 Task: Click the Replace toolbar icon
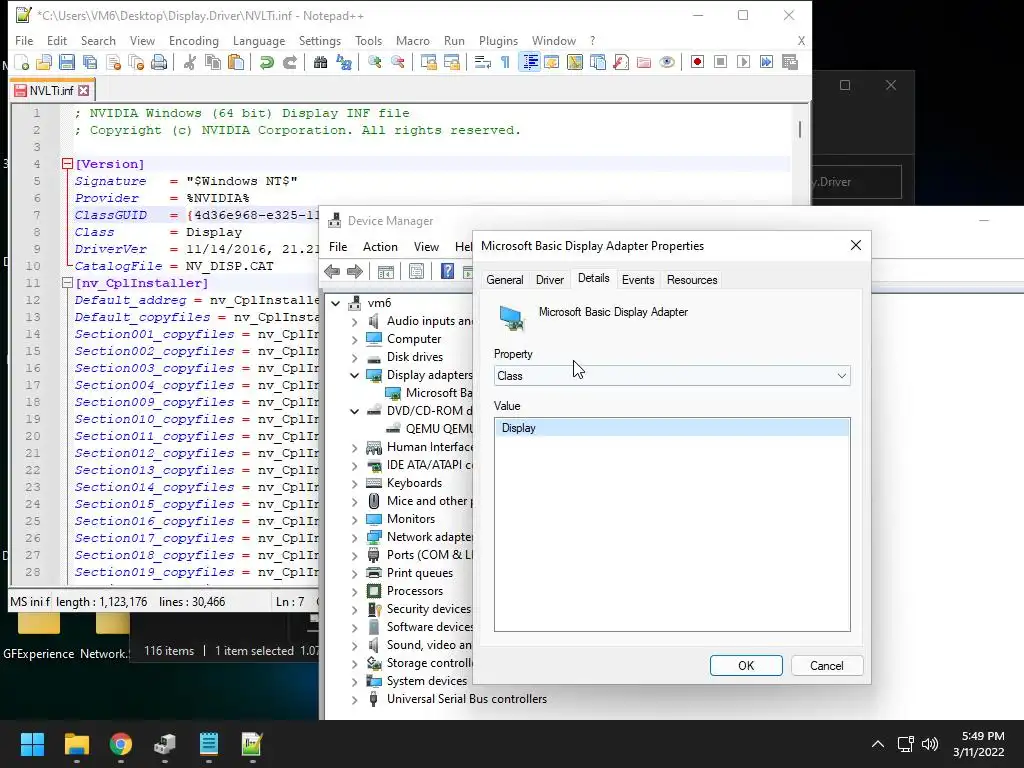[344, 62]
